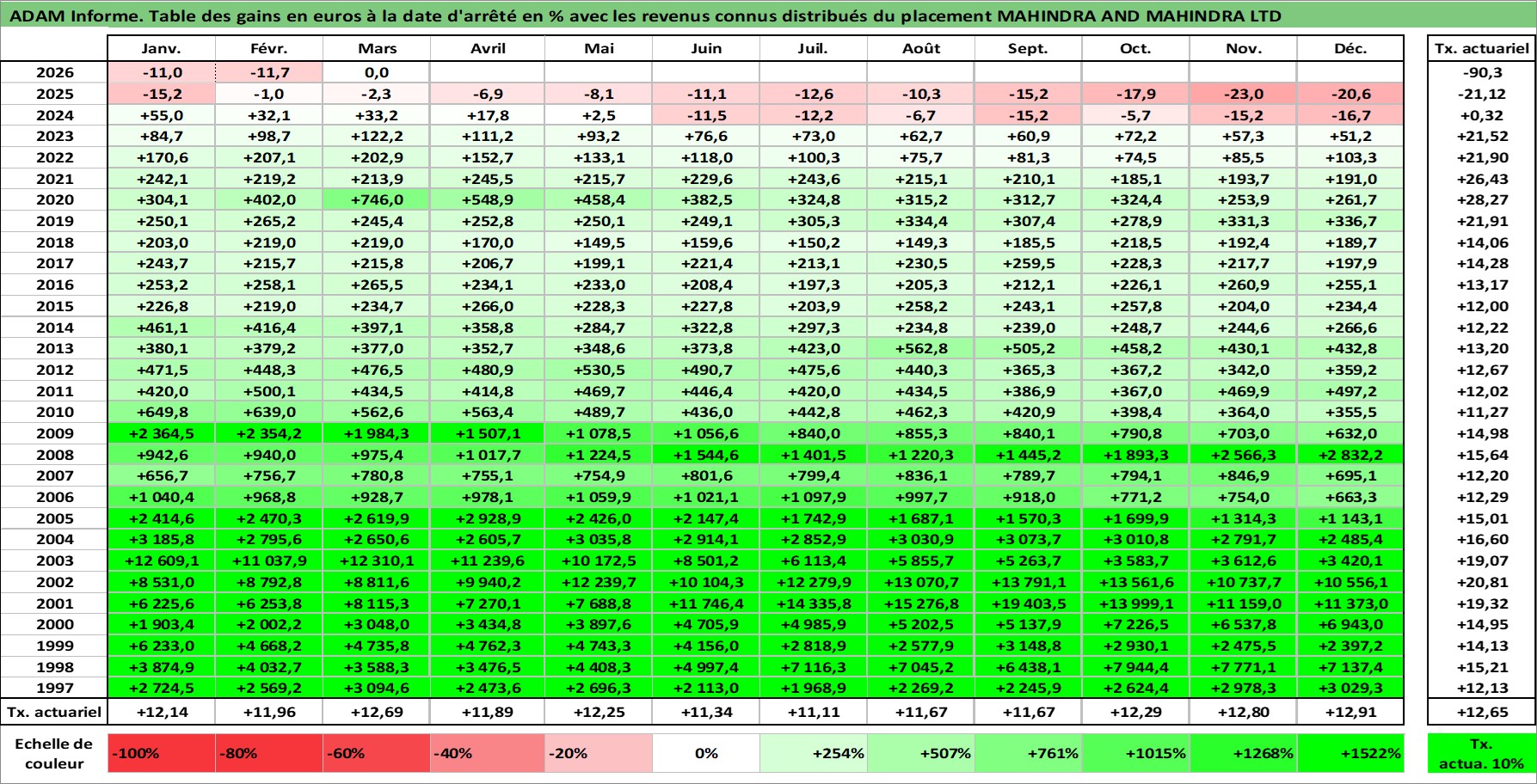Viewport: 1537px width, 784px height.
Task: Select the Août column header
Action: point(921,48)
